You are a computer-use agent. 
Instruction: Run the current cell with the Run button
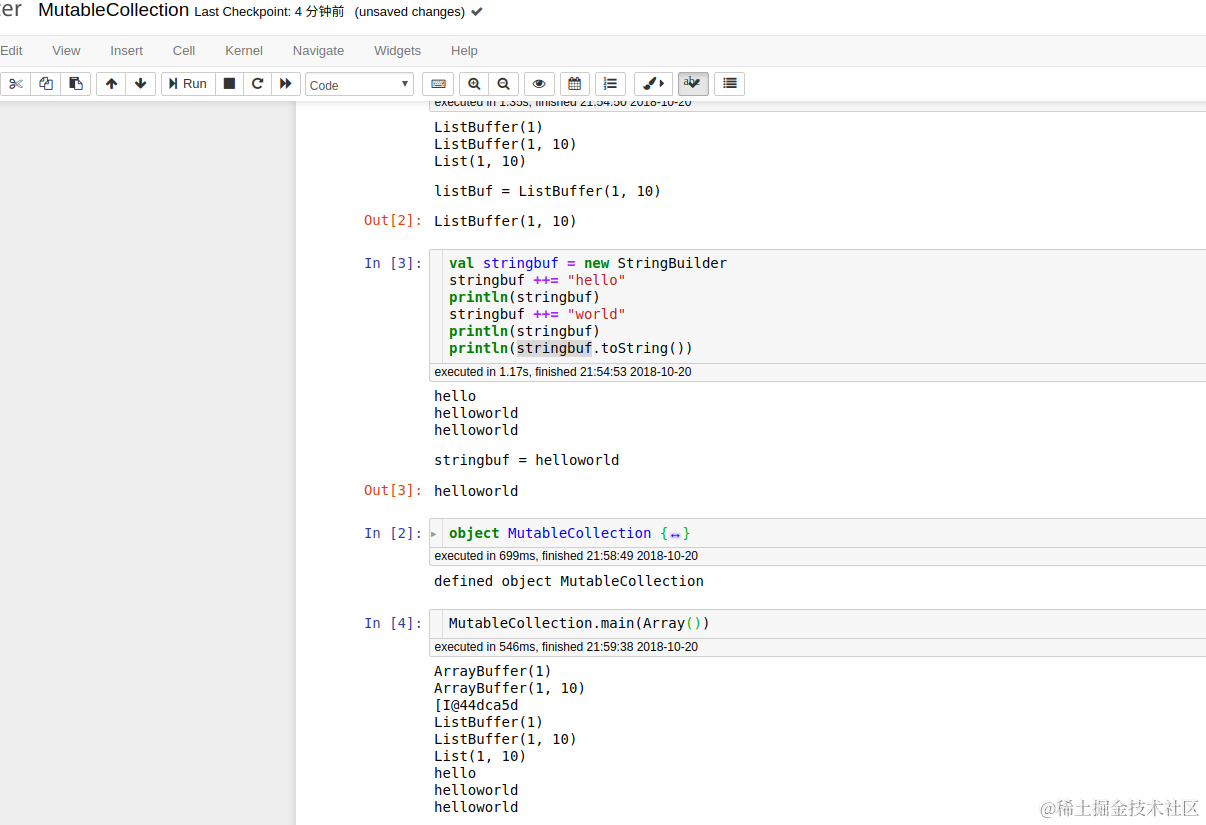[186, 83]
